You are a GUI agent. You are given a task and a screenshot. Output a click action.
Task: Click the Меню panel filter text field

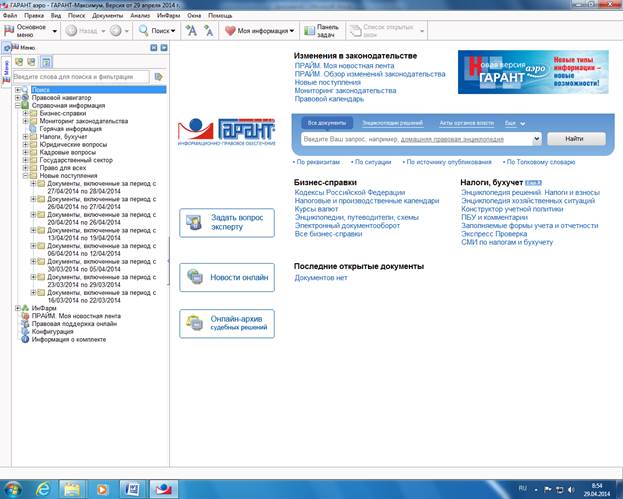[81, 77]
